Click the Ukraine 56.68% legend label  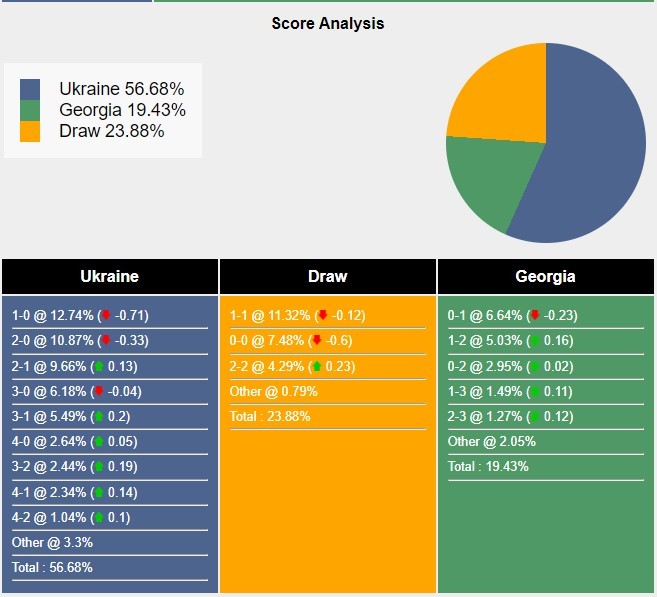122,89
